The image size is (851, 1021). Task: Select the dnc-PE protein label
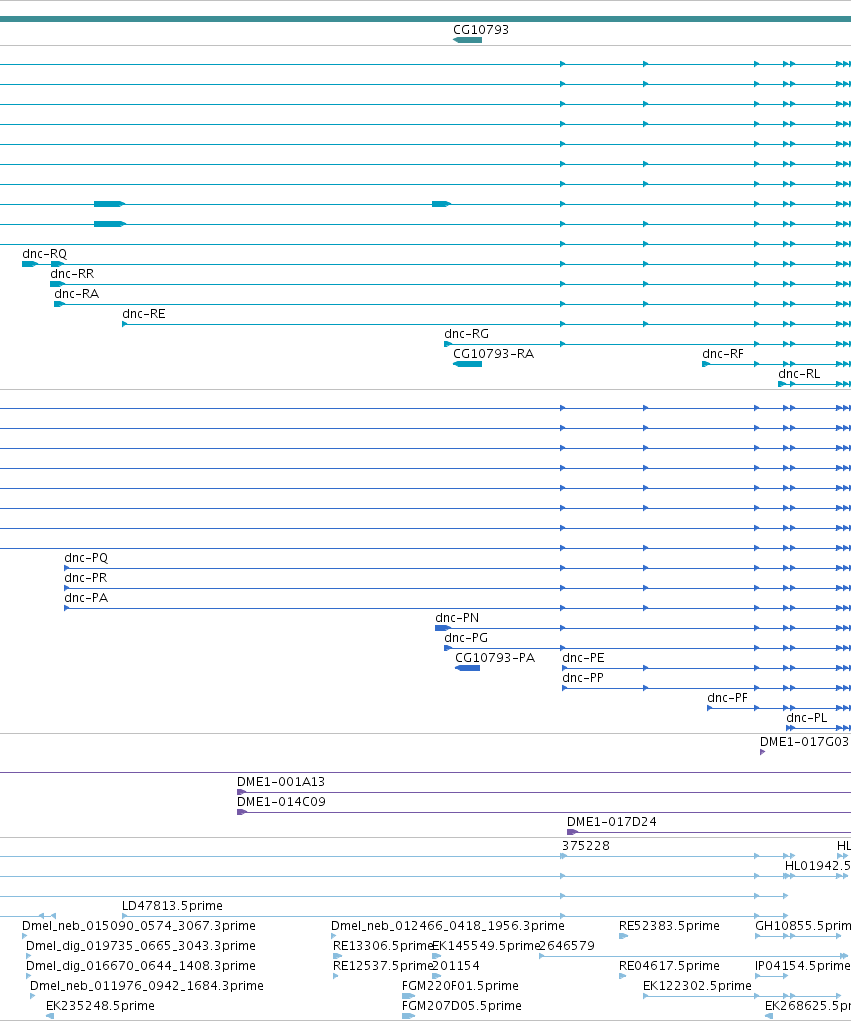[x=583, y=658]
